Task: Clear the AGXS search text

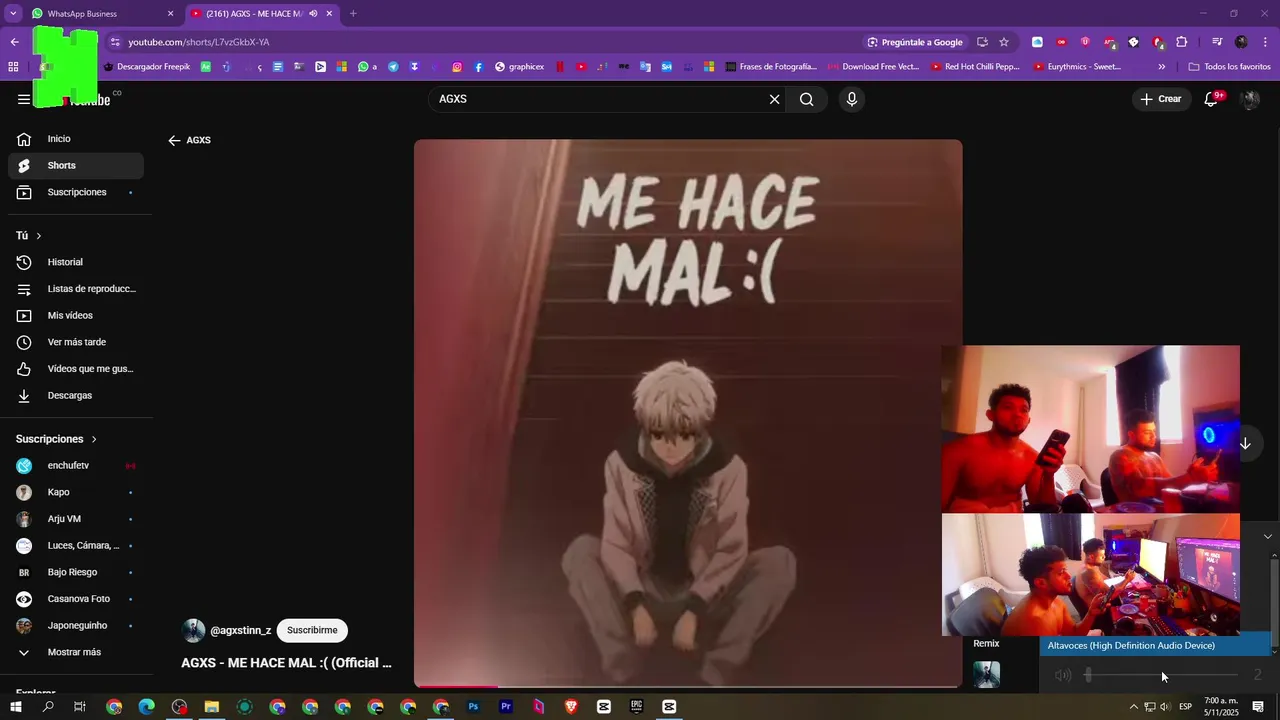Action: [x=774, y=99]
